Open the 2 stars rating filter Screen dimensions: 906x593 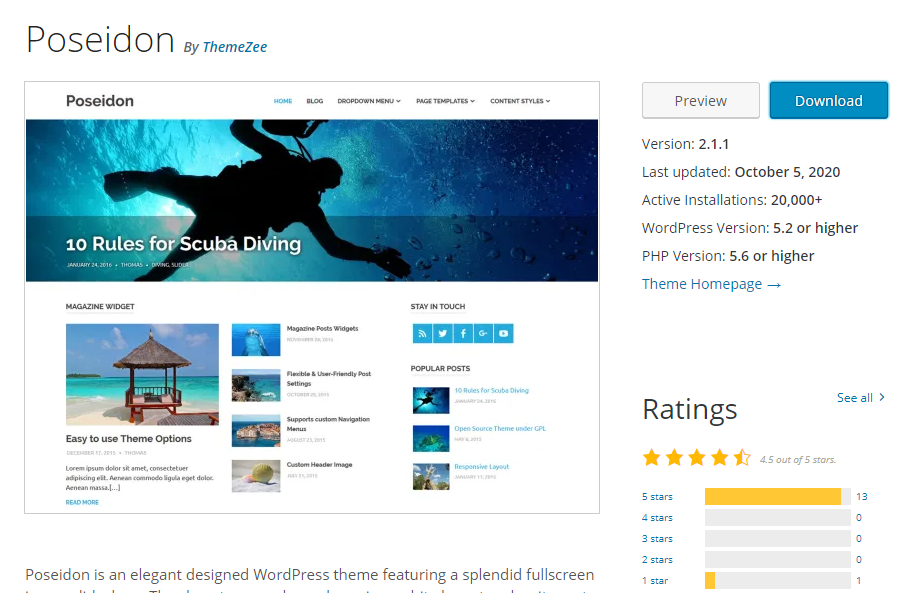click(x=657, y=559)
